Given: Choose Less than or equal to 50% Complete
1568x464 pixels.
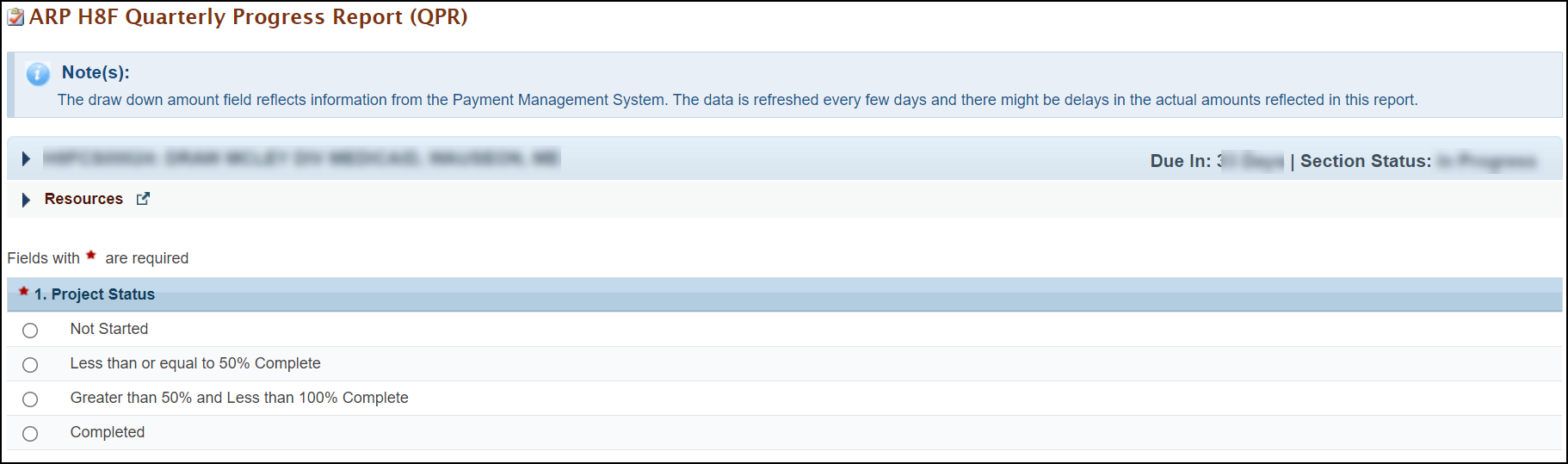Looking at the screenshot, I should pos(30,365).
